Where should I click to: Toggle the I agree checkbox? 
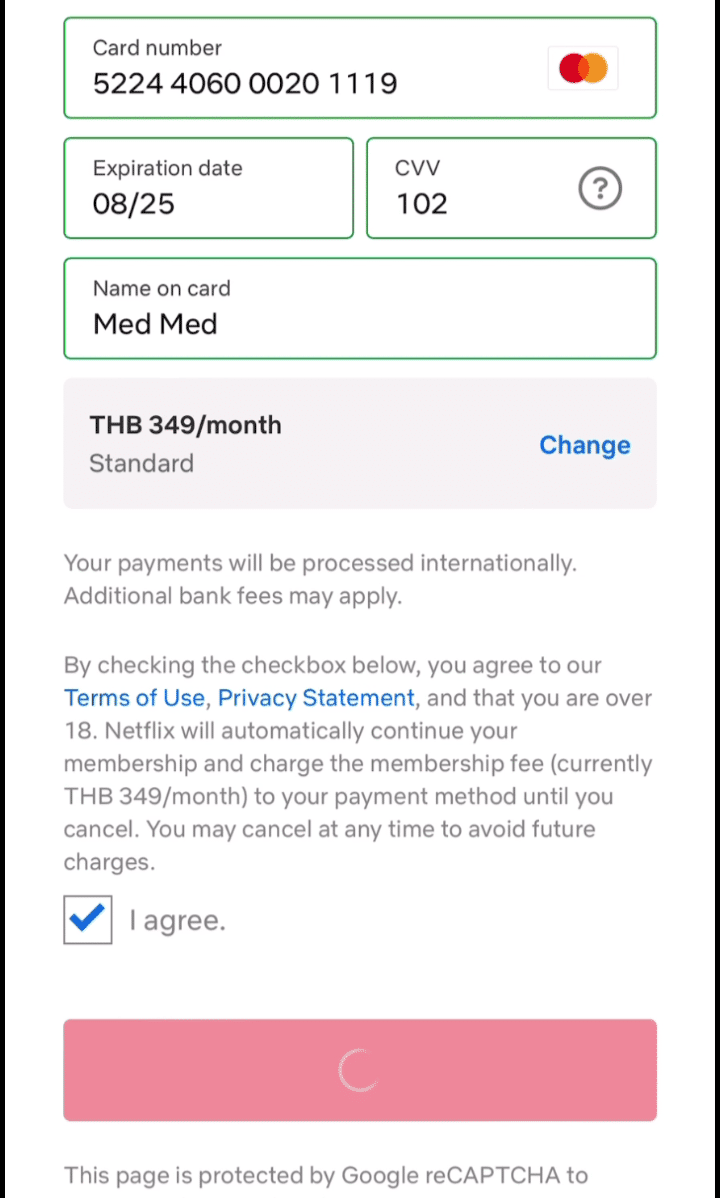coord(88,919)
